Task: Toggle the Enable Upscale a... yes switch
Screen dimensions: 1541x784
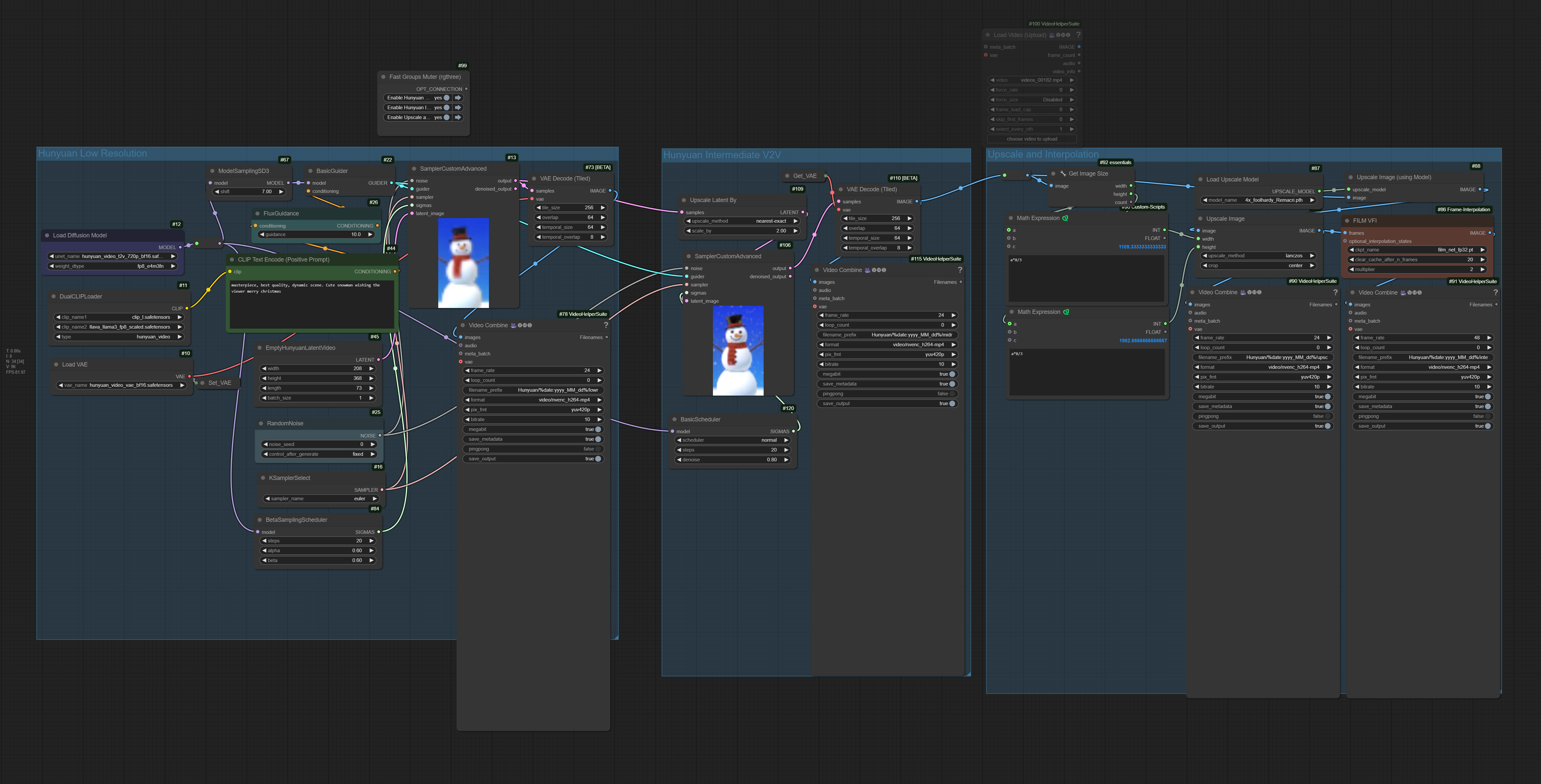Action: pos(446,117)
